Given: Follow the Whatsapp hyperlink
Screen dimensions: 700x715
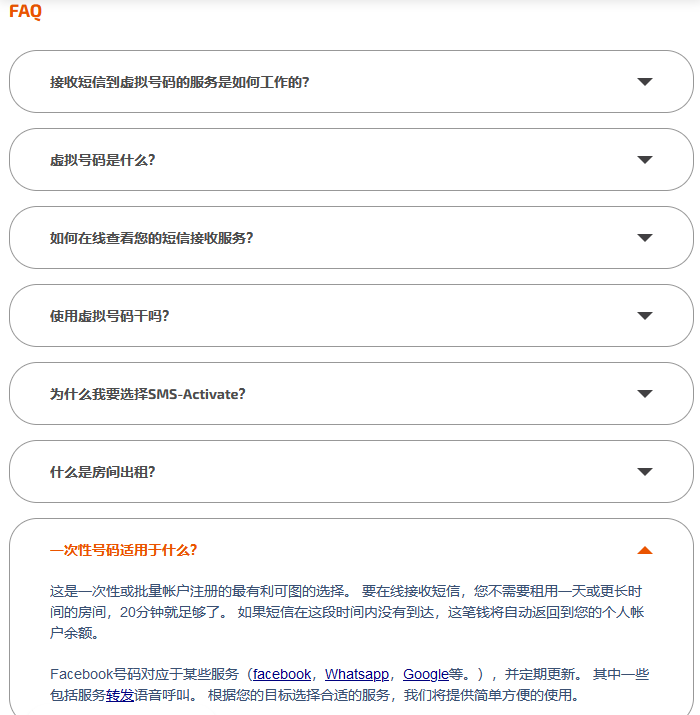Looking at the screenshot, I should [x=358, y=675].
